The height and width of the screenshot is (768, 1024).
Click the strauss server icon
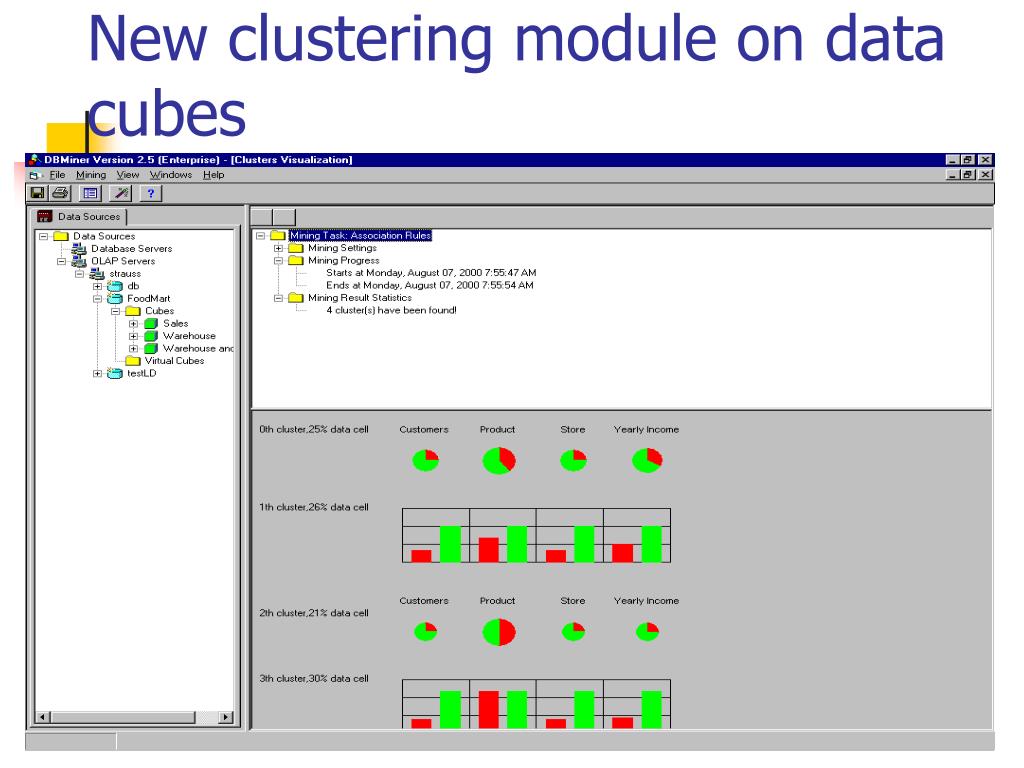97,274
